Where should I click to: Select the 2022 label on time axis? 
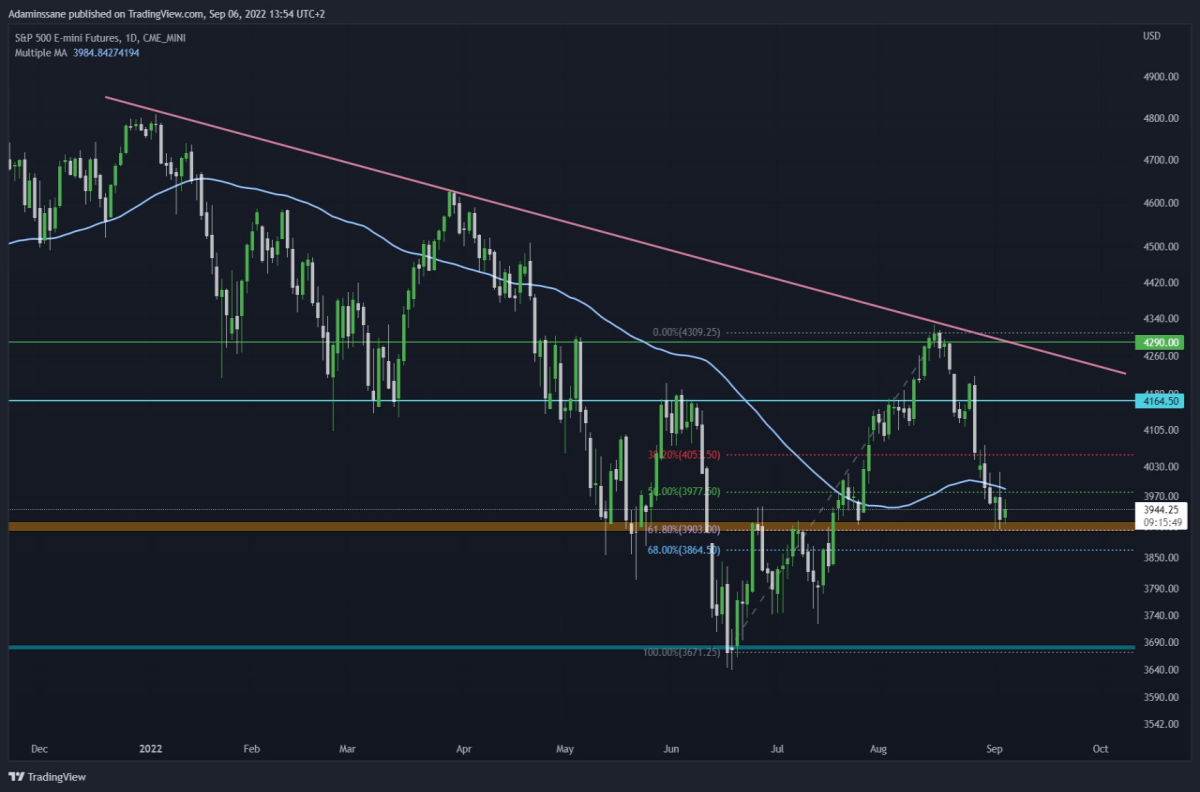(x=150, y=748)
